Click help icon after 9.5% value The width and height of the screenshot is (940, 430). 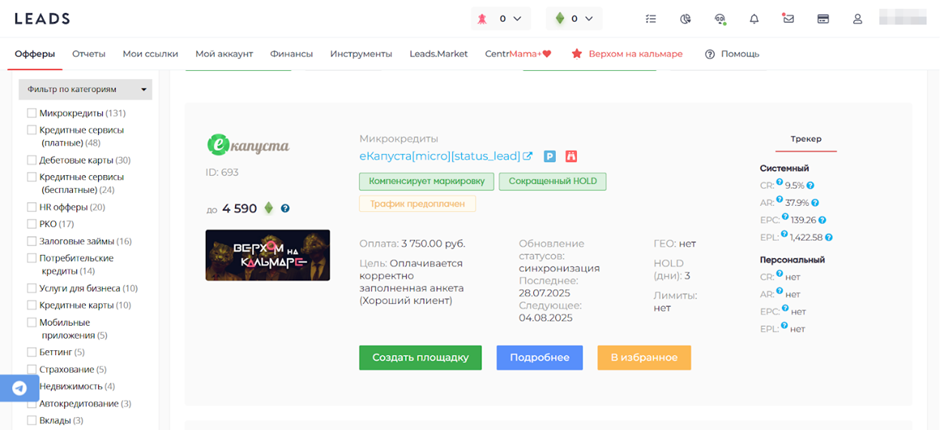[x=811, y=185]
